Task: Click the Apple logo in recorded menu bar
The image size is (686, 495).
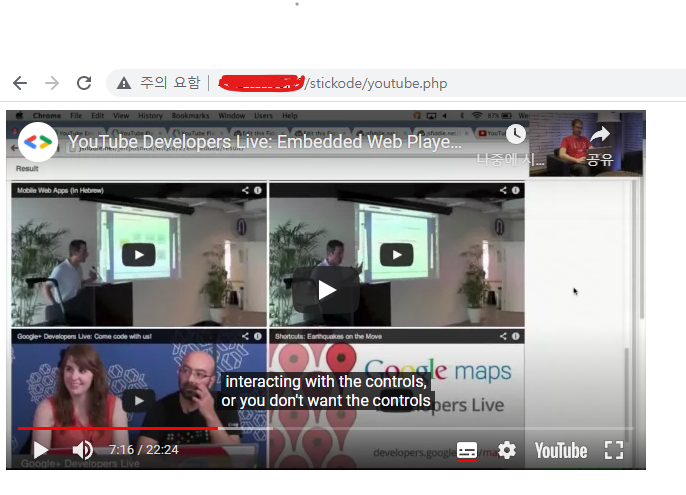Action: point(19,116)
